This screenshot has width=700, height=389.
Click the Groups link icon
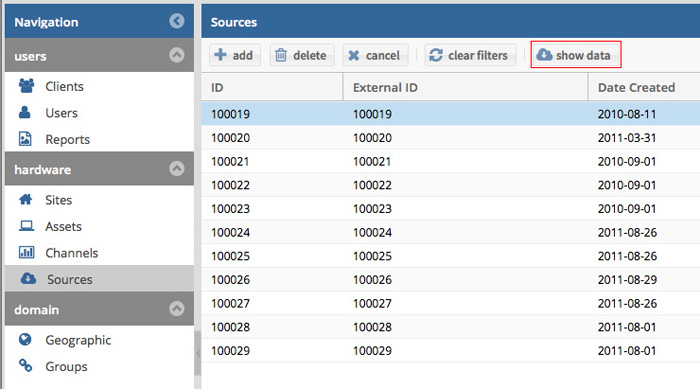(x=25, y=366)
